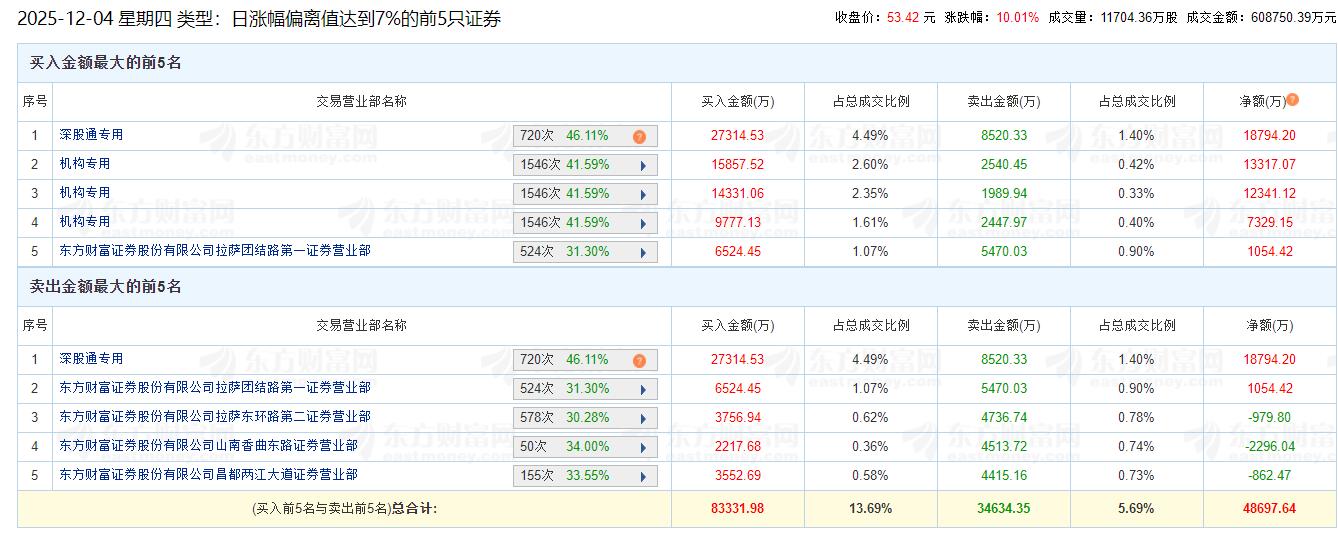Click the arrow icon for 拉萨团结路第一证券营业部 in the sell table

tap(642, 390)
